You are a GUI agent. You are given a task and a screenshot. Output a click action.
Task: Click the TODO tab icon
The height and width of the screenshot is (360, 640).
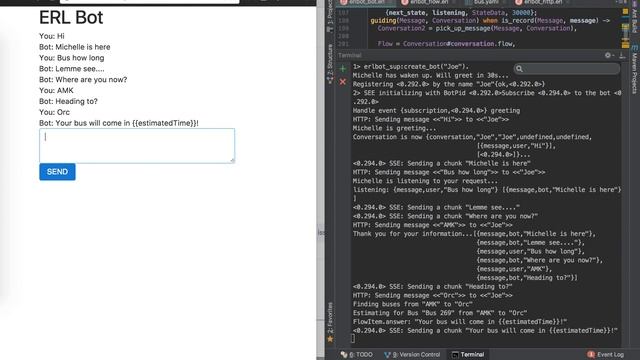pos(344,355)
